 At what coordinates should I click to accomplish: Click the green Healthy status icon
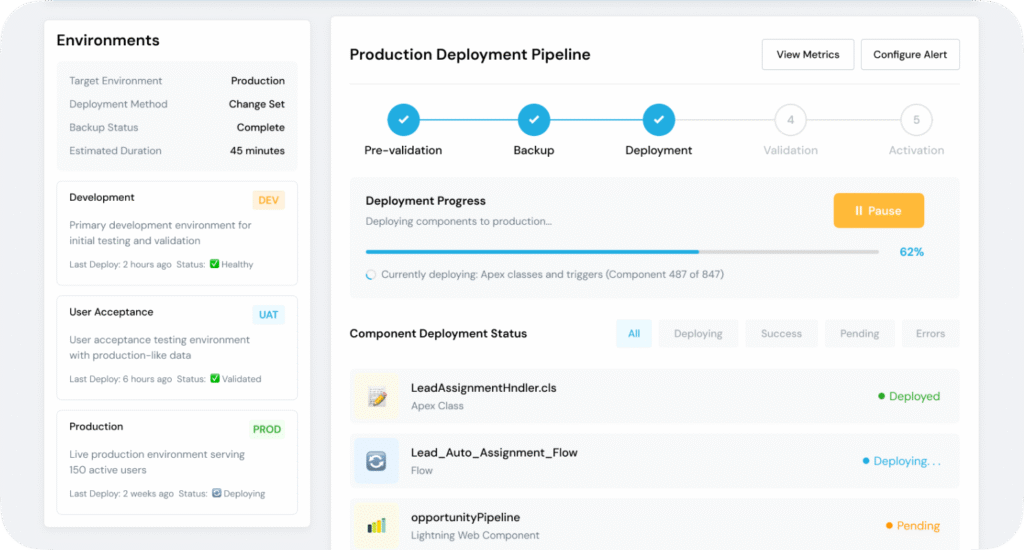click(215, 265)
